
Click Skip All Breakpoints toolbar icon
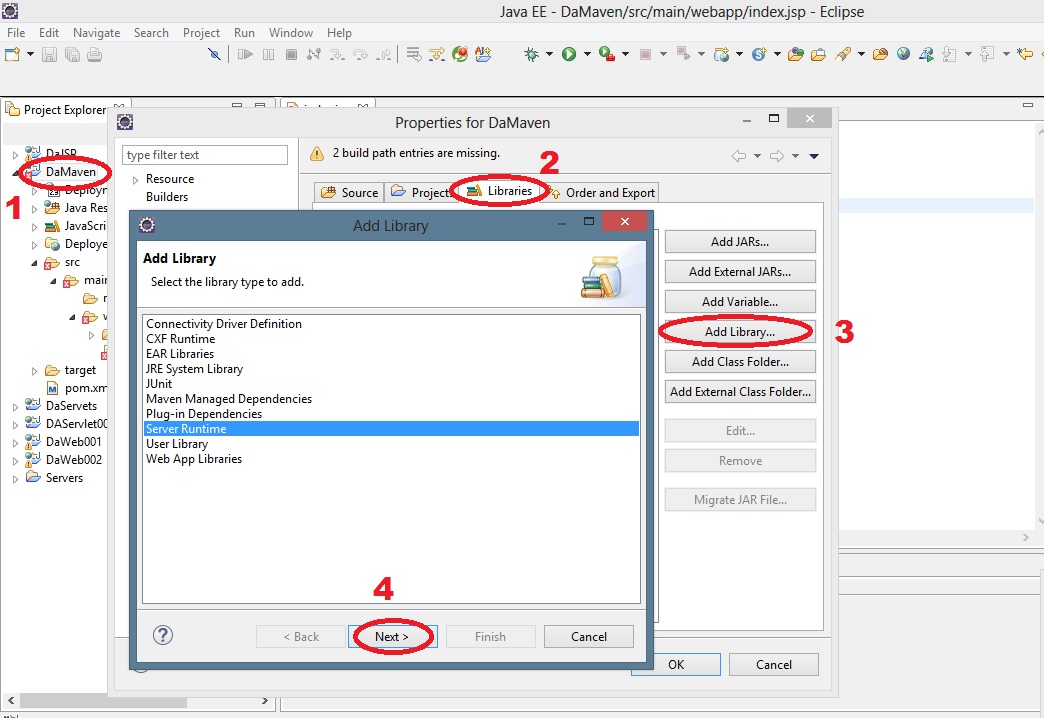pyautogui.click(x=214, y=54)
